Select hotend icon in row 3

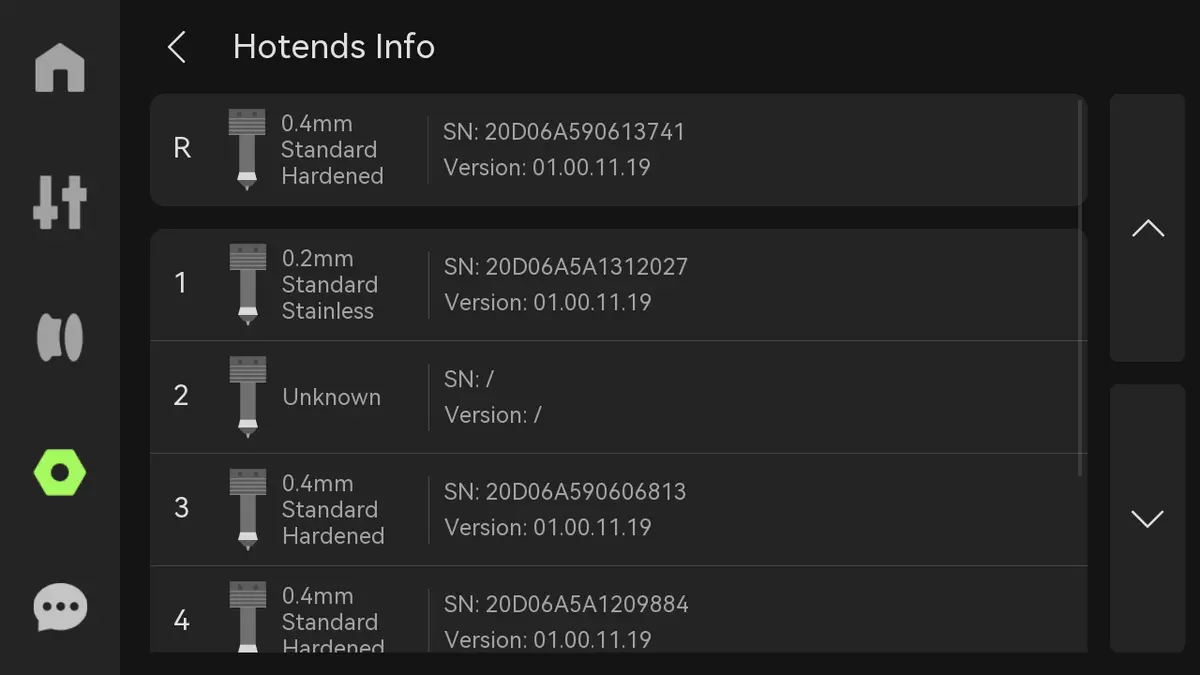click(x=247, y=509)
